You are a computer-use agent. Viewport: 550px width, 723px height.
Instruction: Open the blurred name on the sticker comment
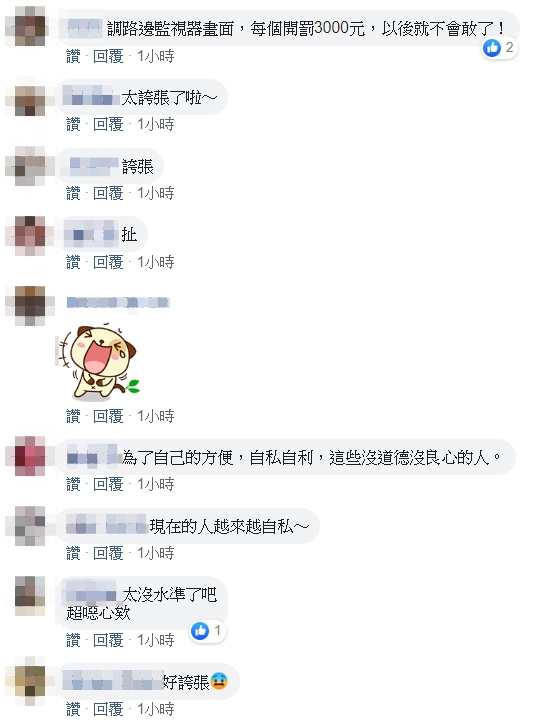coord(118,302)
